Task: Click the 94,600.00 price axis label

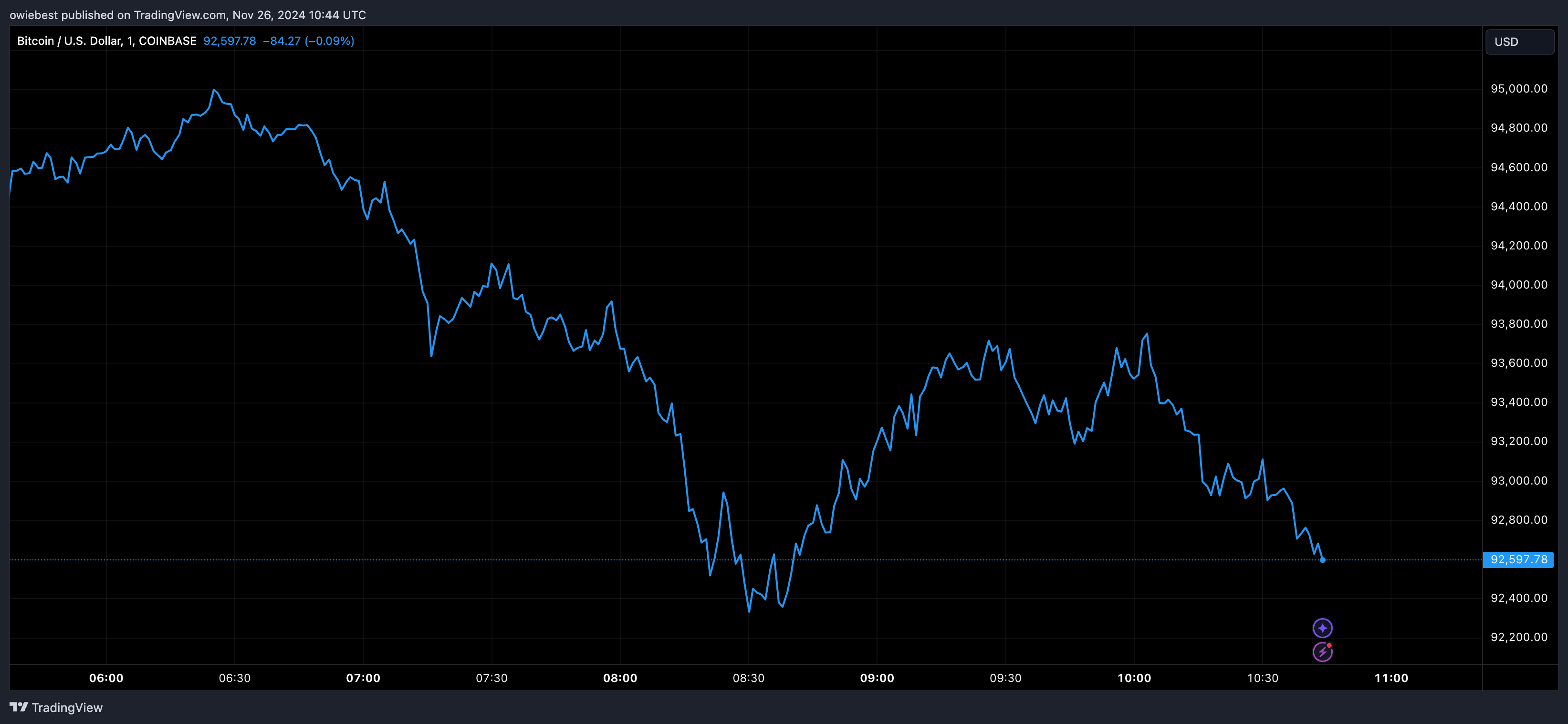Action: 1519,167
